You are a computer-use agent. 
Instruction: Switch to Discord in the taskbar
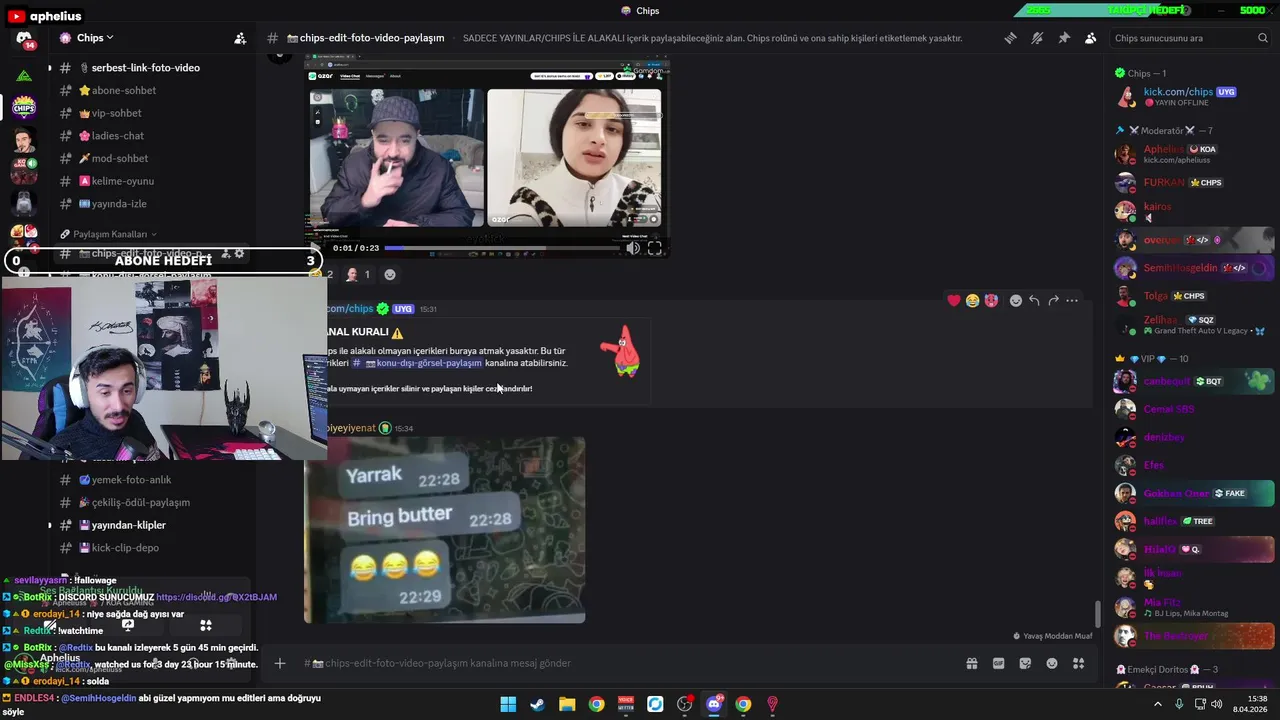[x=714, y=704]
